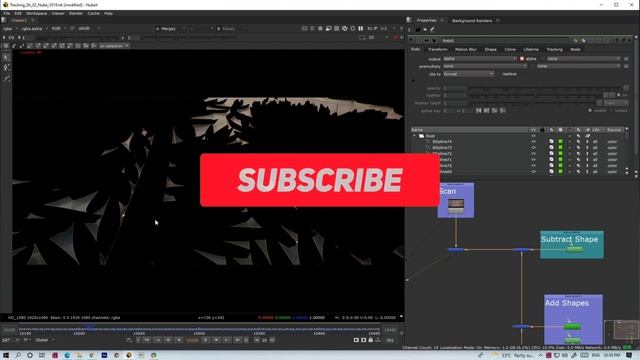Click the Scan node thumbnail

(x=456, y=205)
